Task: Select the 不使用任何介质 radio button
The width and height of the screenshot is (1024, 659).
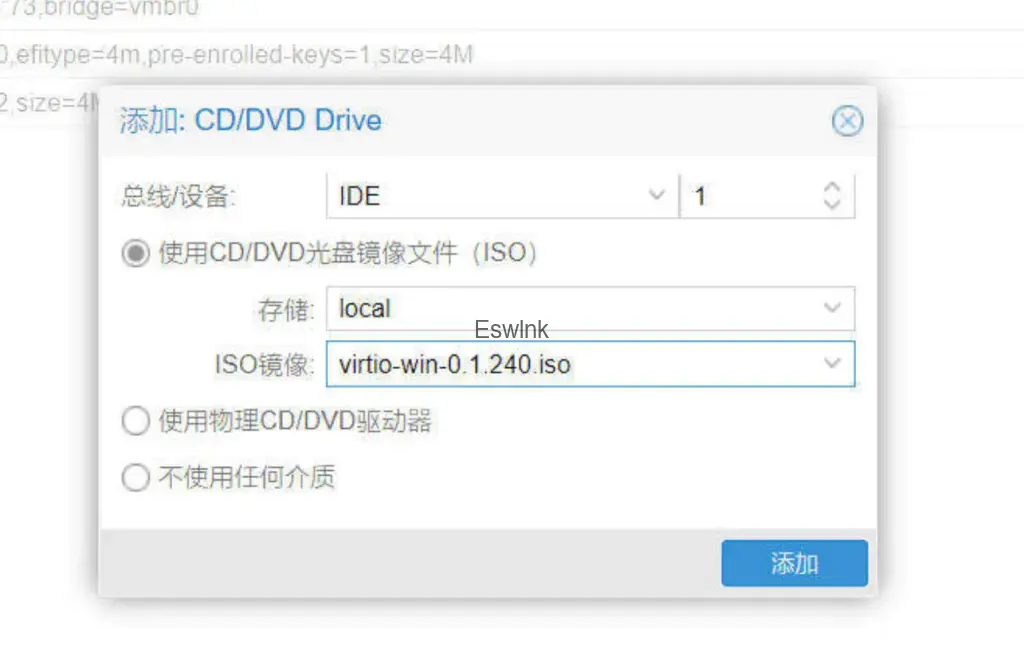Action: [x=136, y=477]
